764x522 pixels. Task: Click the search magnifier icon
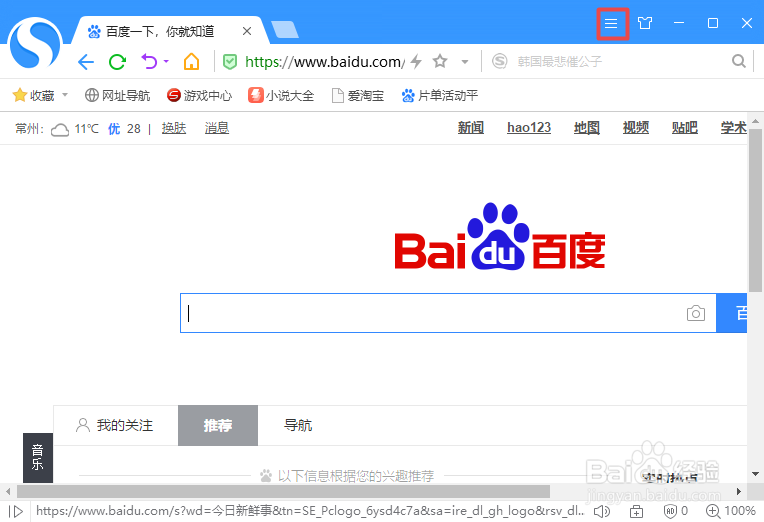coord(739,61)
